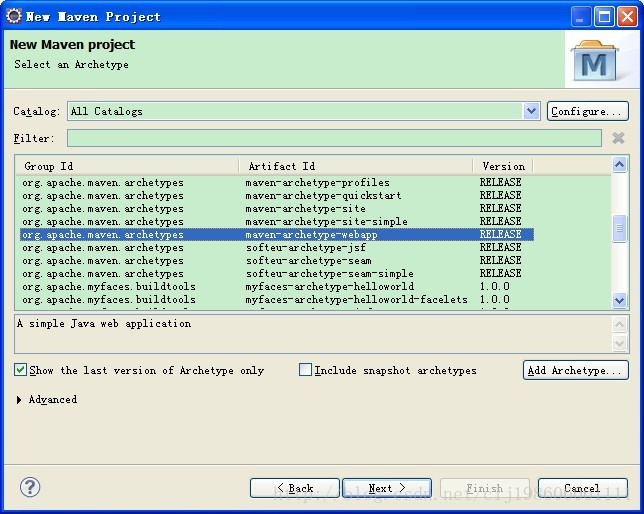Click the Maven M wizard icon

tap(595, 60)
